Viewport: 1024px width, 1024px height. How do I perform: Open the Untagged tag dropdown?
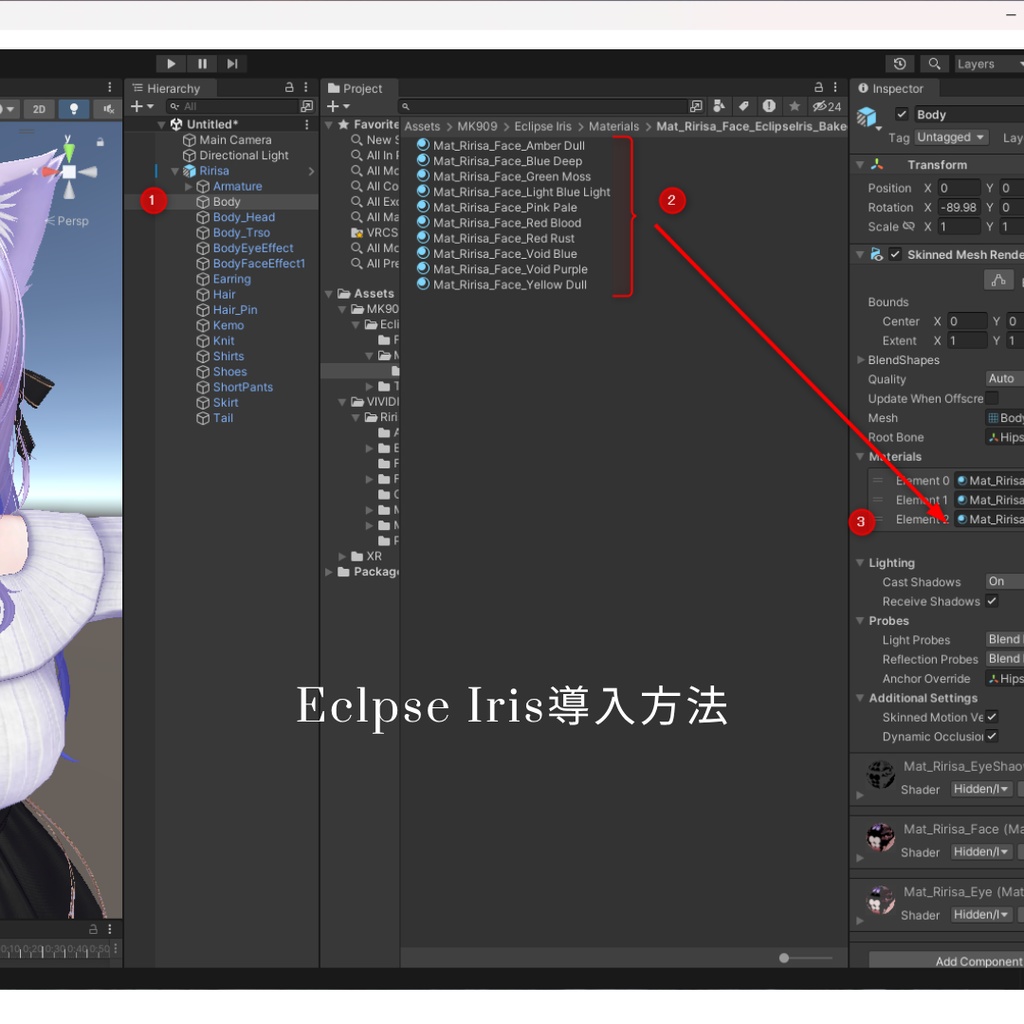pos(950,137)
